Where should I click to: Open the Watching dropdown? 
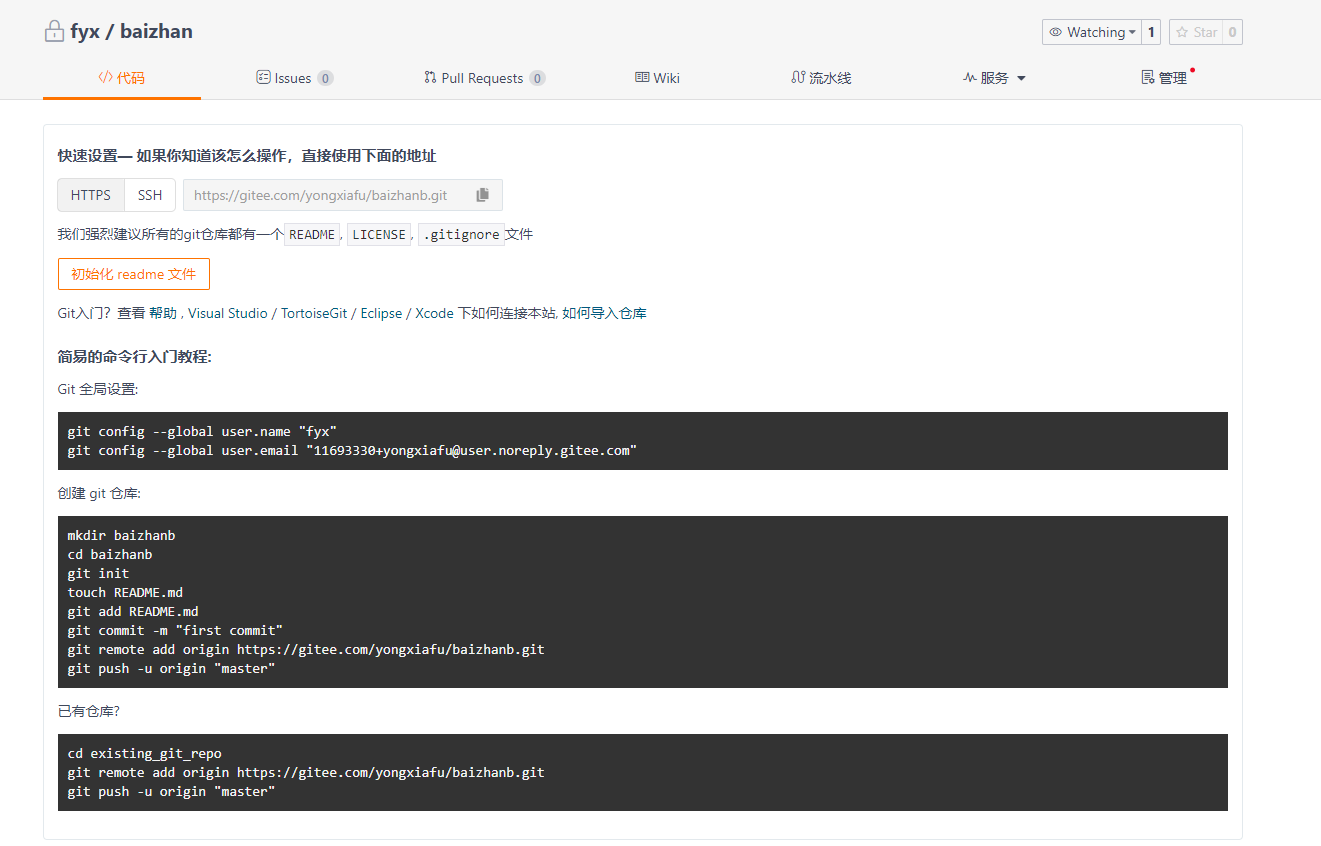(x=1092, y=32)
